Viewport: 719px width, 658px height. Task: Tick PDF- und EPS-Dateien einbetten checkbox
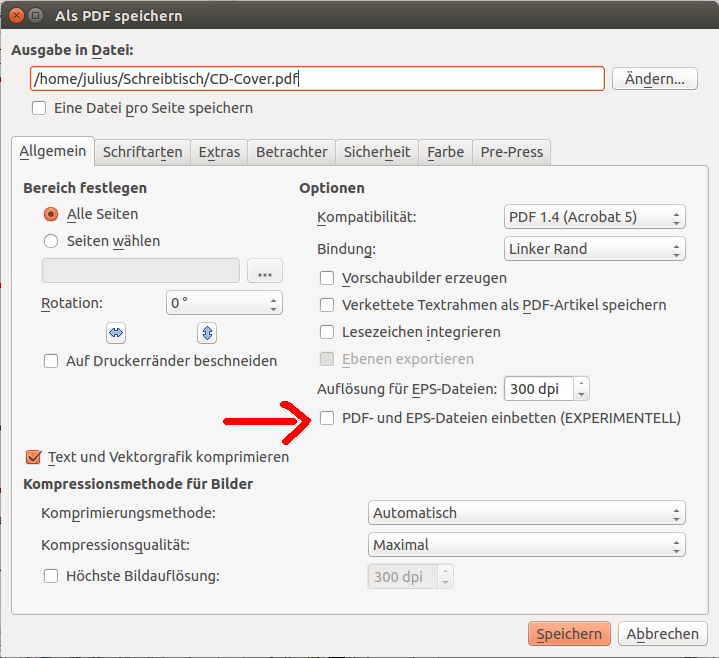coord(326,418)
